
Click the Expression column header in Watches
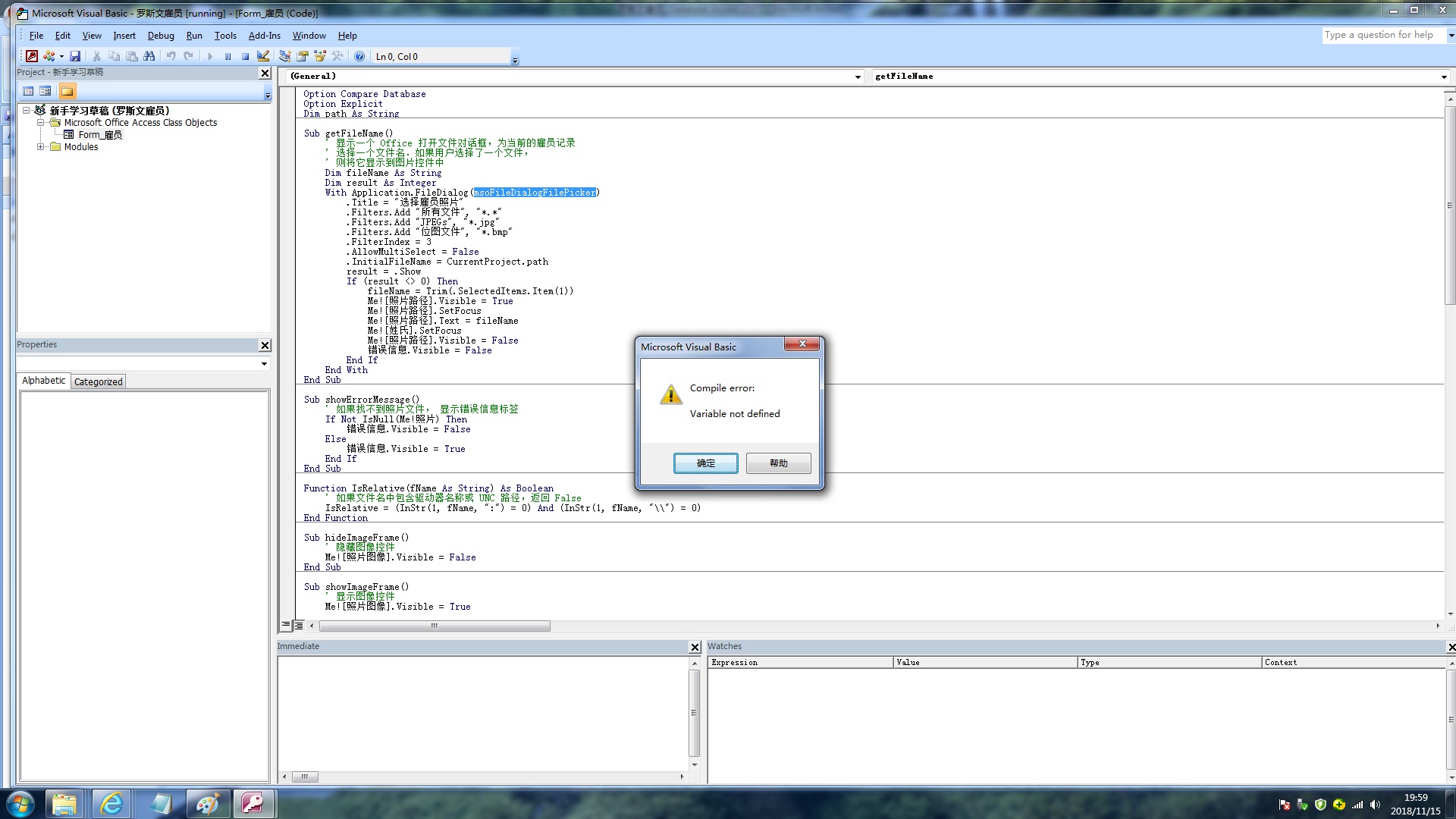pos(800,663)
